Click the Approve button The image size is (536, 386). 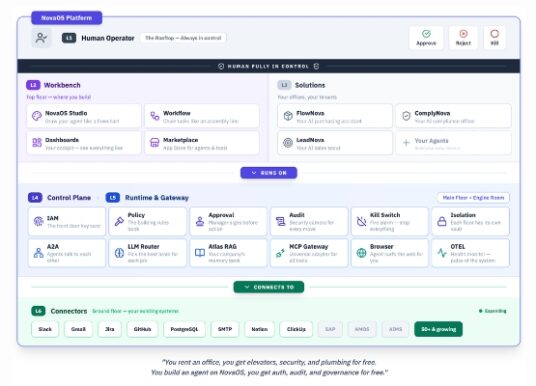[x=426, y=38]
